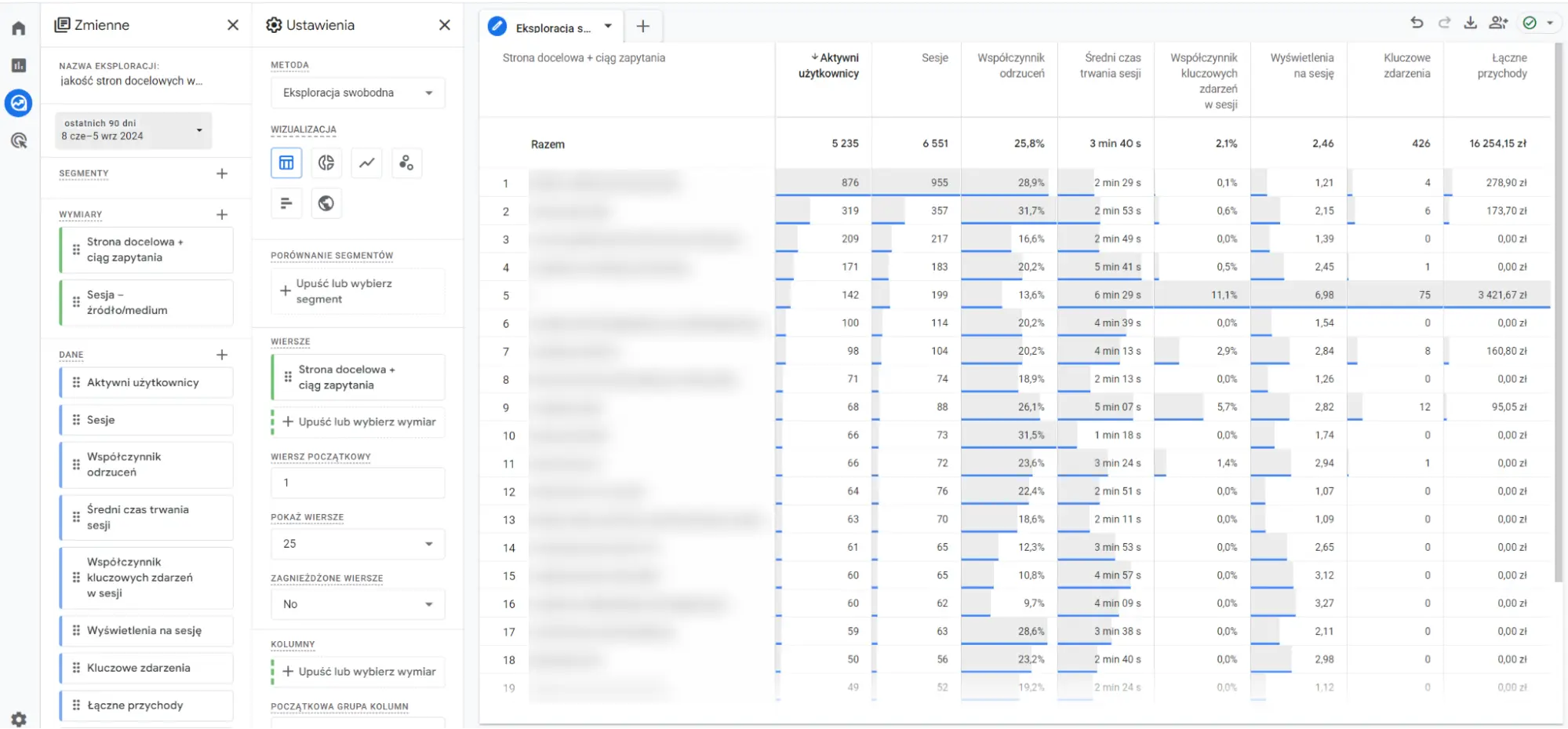Expand the arrow next to the green status icon
1568x729 pixels.
tap(1550, 23)
